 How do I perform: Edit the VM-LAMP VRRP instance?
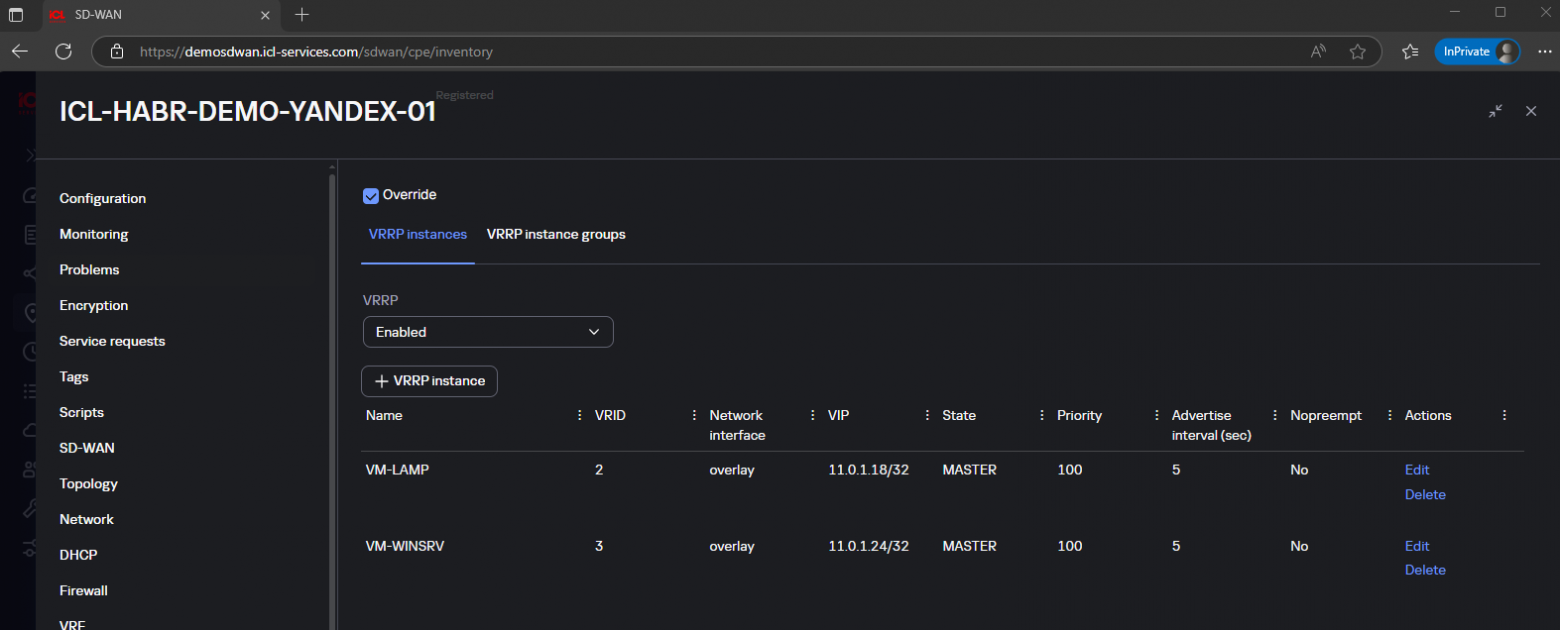(1417, 470)
